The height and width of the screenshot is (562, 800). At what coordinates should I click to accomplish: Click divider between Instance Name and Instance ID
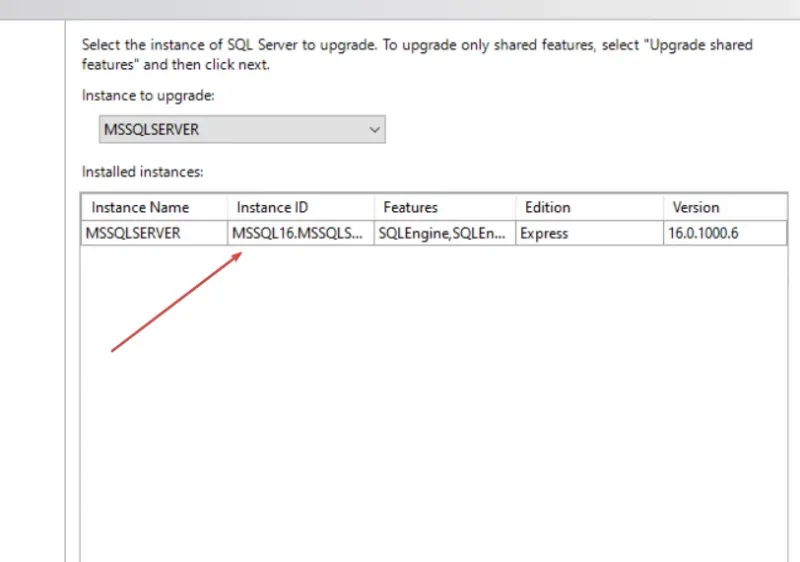[228, 207]
